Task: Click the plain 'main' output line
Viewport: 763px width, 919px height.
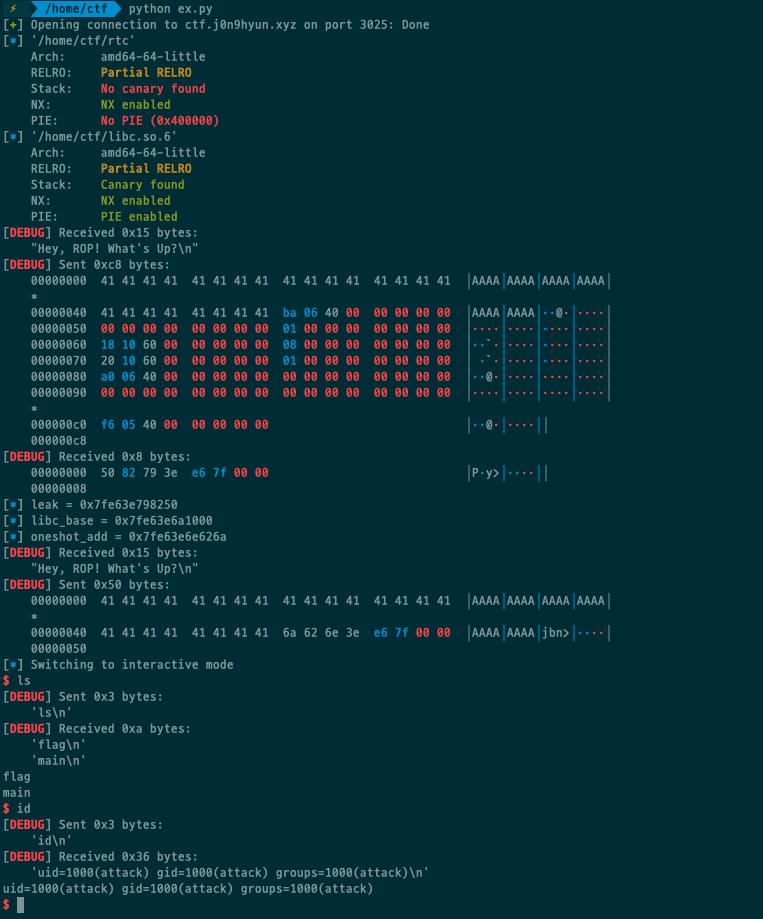Action: (16, 792)
